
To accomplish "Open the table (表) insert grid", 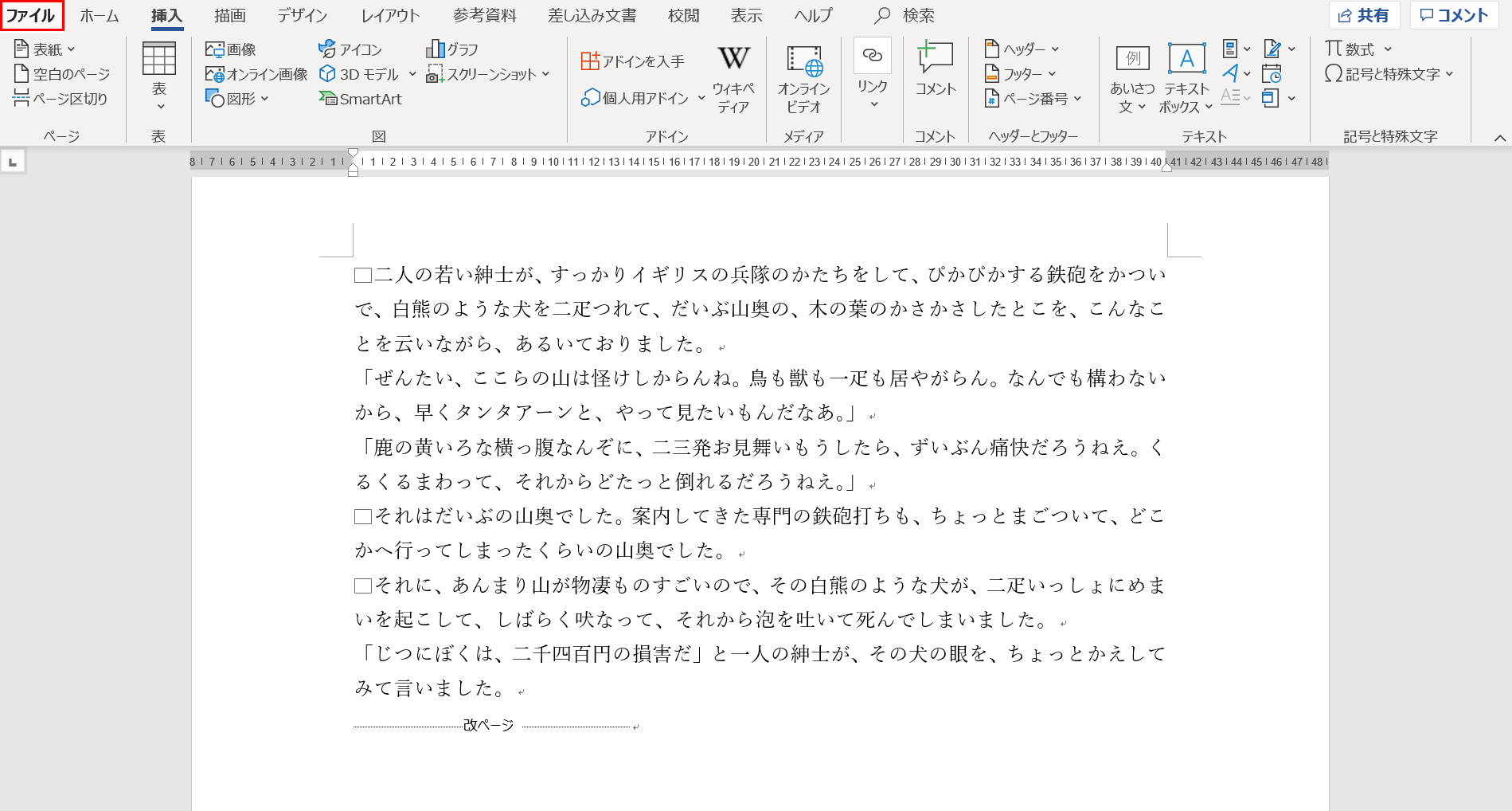I will click(159, 76).
